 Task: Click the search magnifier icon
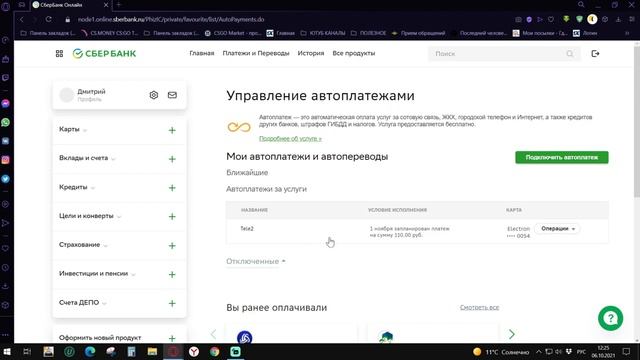tap(570, 53)
